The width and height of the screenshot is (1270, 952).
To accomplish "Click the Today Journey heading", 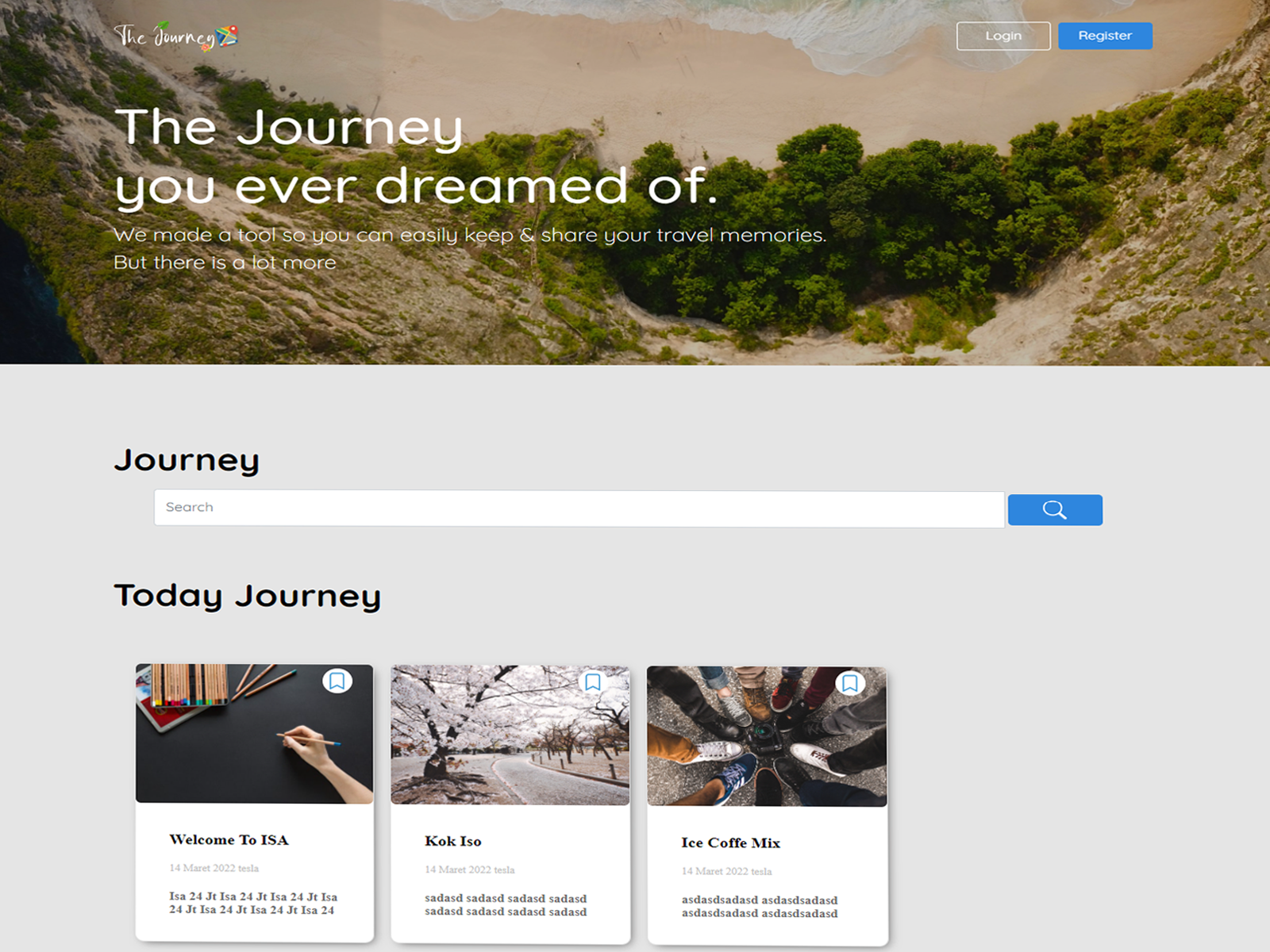I will pos(248,597).
